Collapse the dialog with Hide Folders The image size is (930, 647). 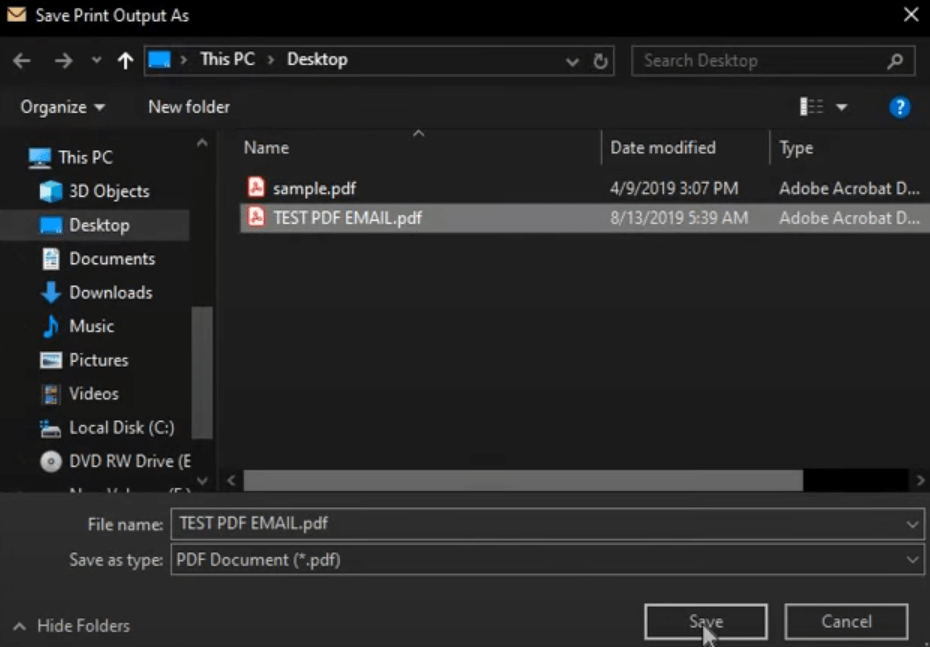[72, 626]
